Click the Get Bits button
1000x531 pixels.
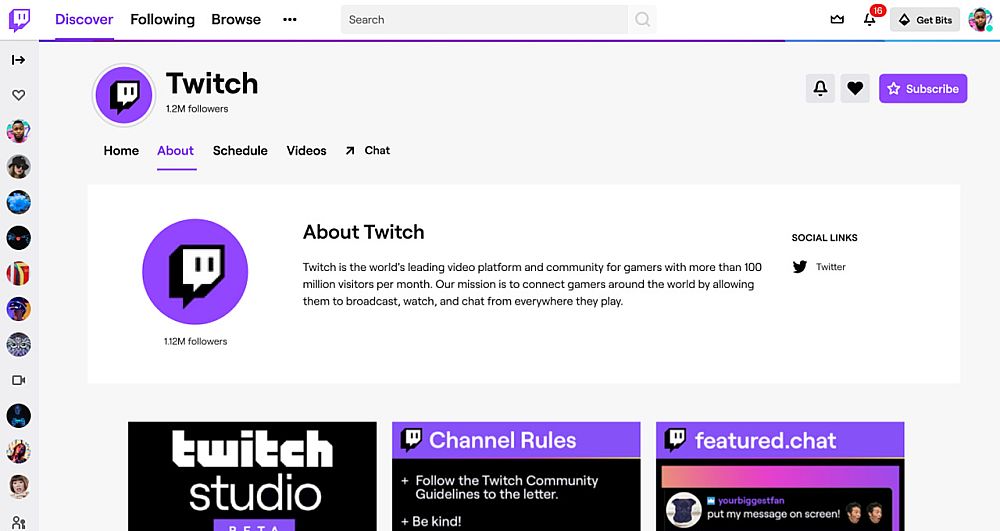(x=925, y=20)
